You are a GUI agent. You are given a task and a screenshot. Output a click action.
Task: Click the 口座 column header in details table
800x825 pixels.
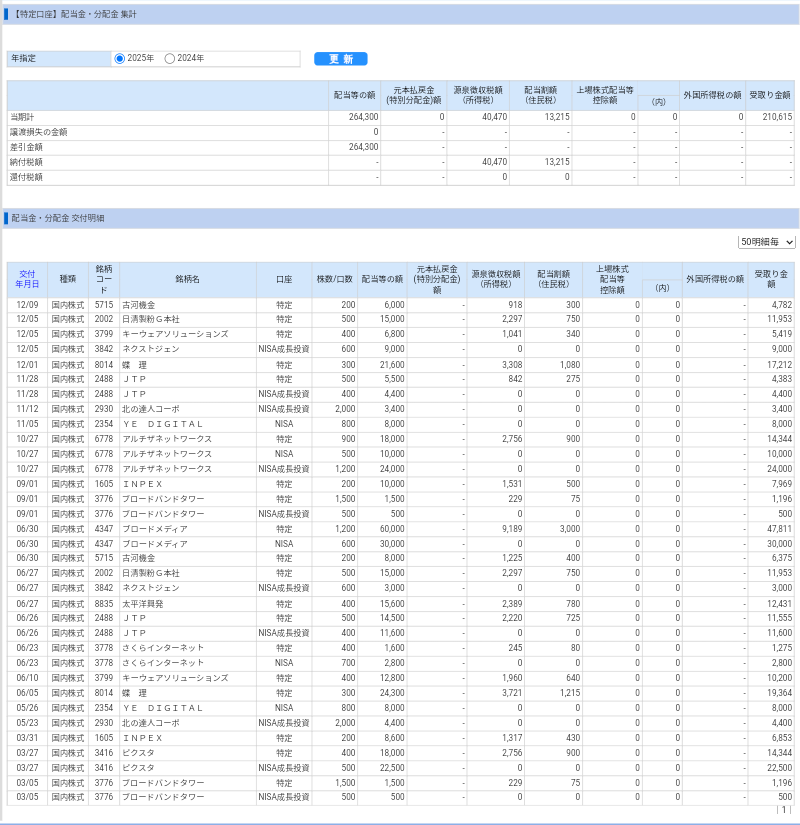(x=284, y=279)
